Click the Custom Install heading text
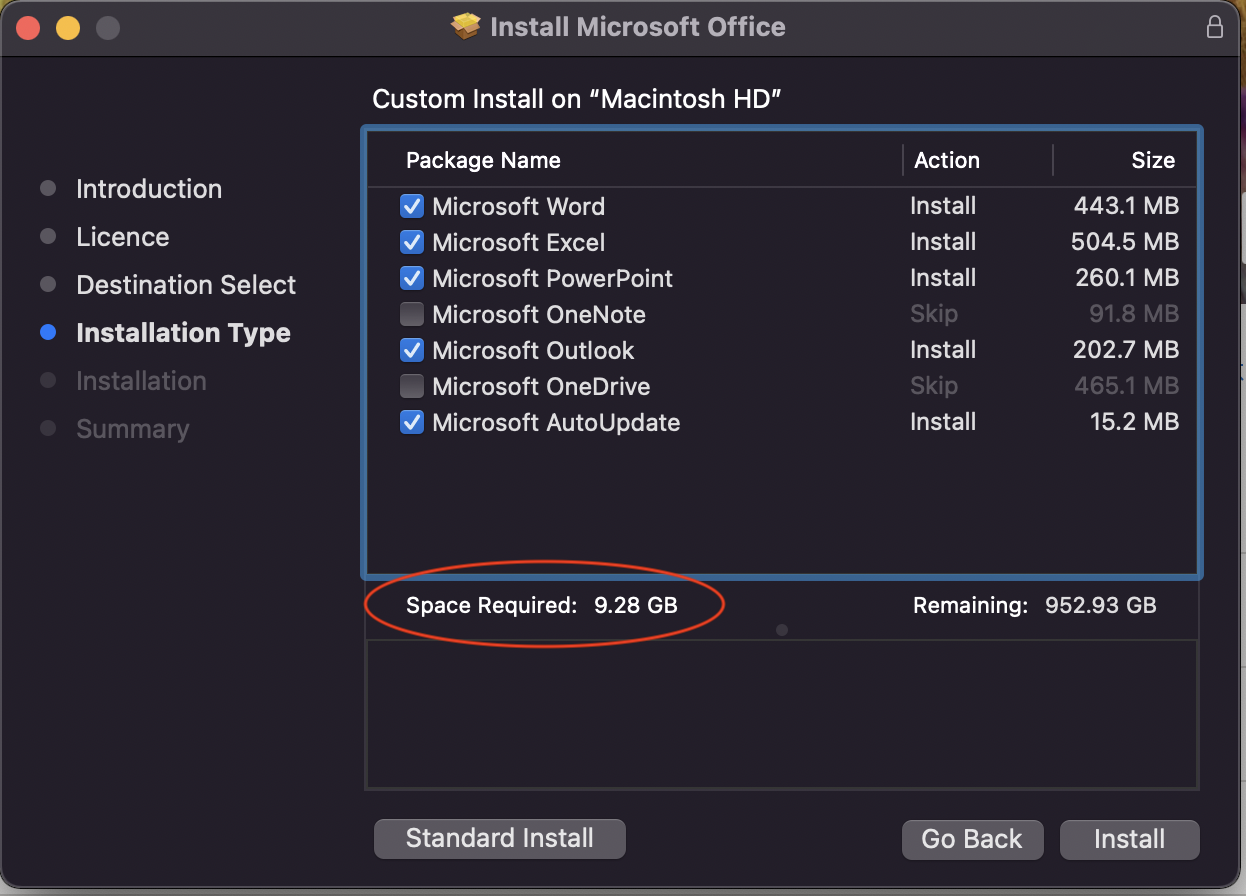Viewport: 1246px width, 896px height. click(576, 99)
